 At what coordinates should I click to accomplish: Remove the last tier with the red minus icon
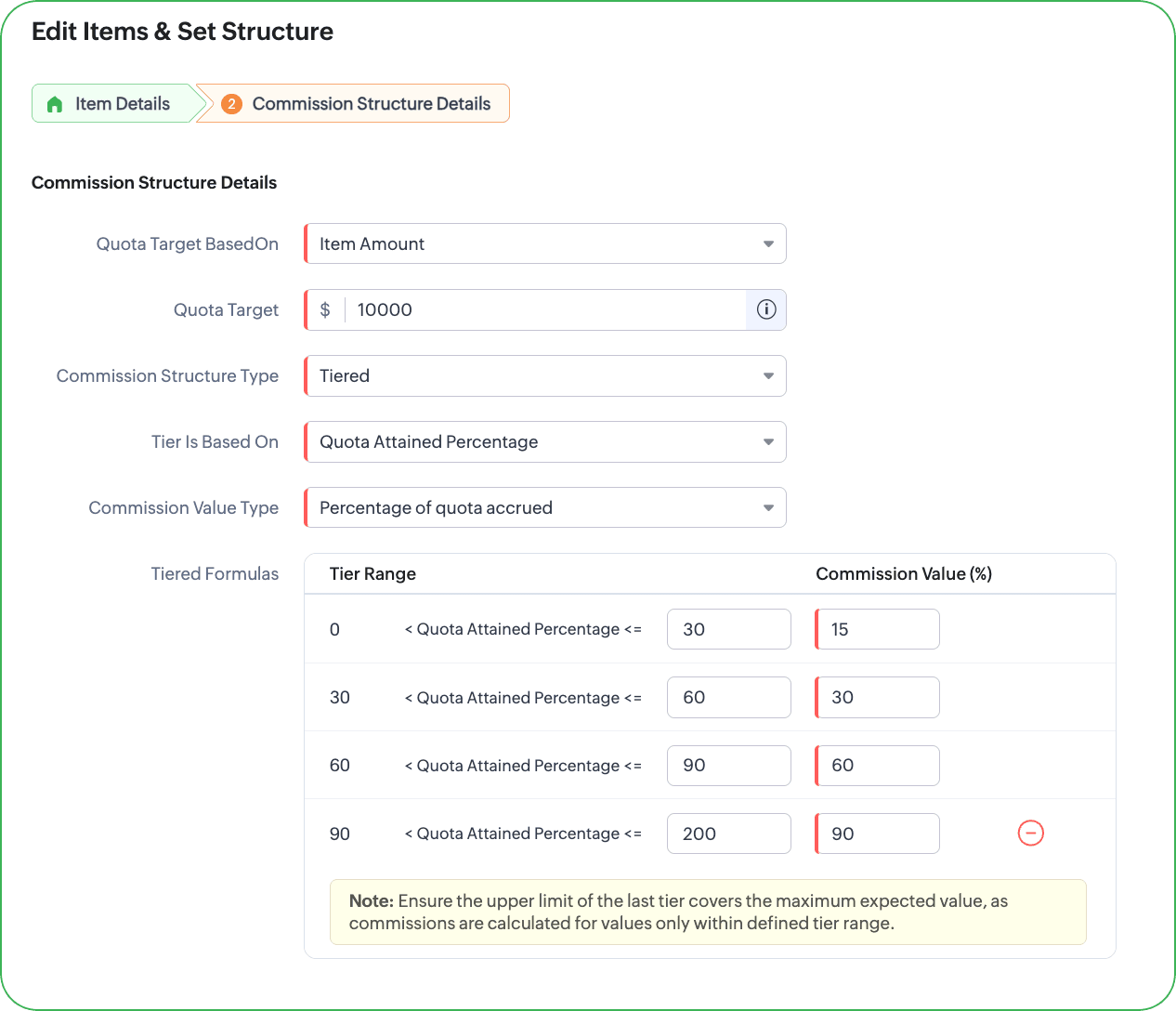1031,833
